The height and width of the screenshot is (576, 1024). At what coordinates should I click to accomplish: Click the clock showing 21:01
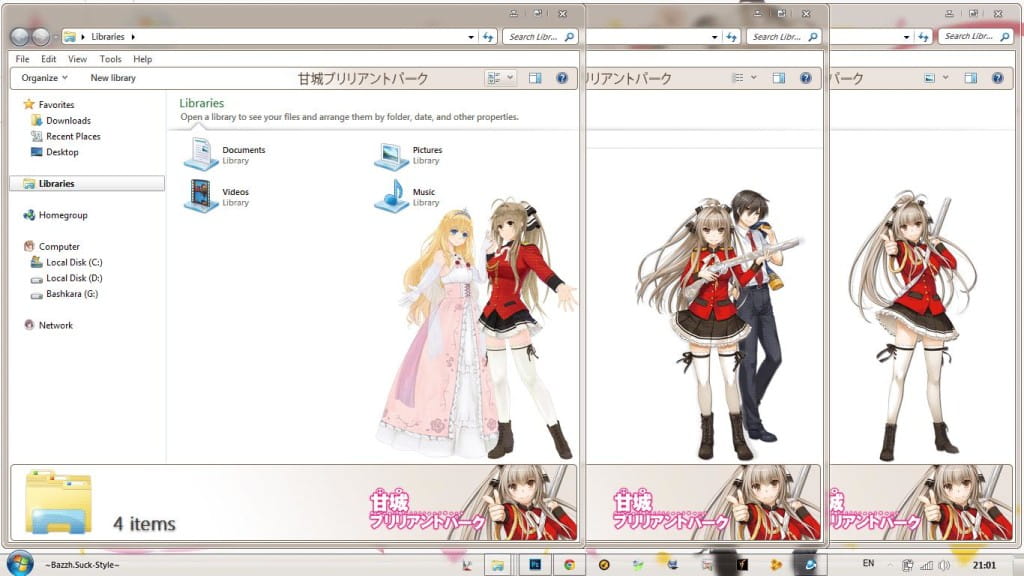coord(990,565)
